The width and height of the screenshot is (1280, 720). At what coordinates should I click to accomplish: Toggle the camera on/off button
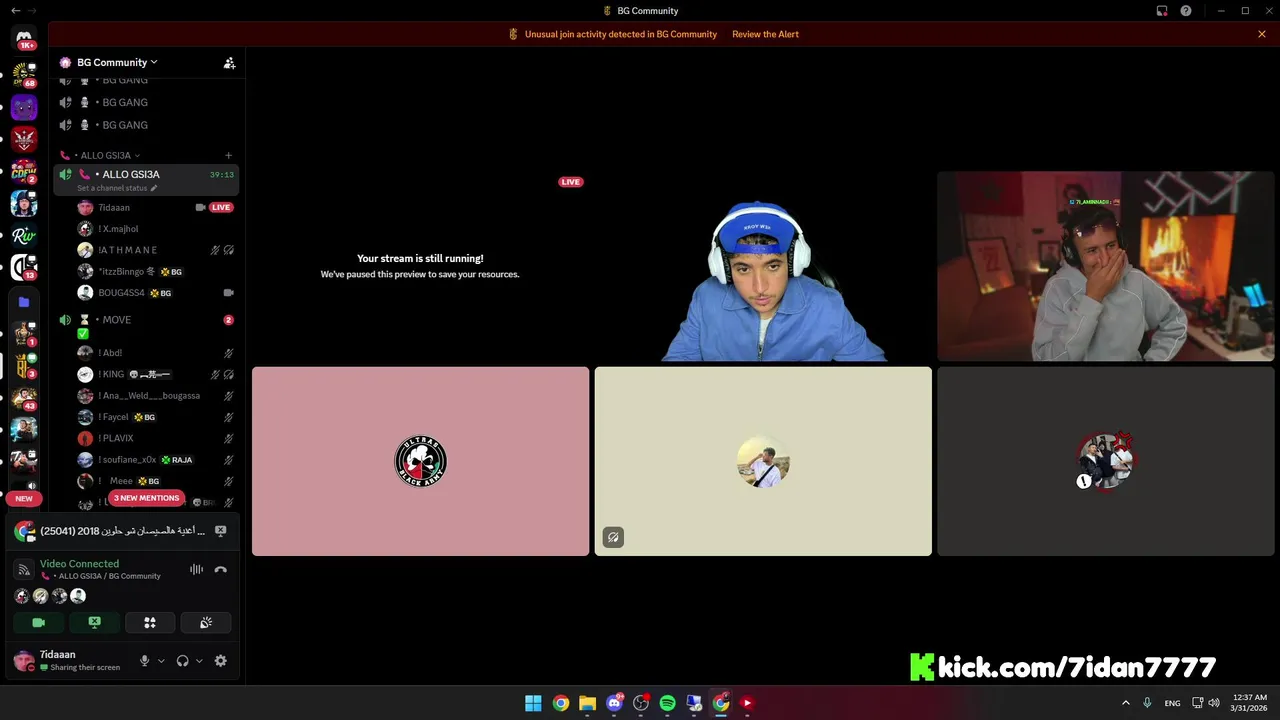pyautogui.click(x=38, y=622)
